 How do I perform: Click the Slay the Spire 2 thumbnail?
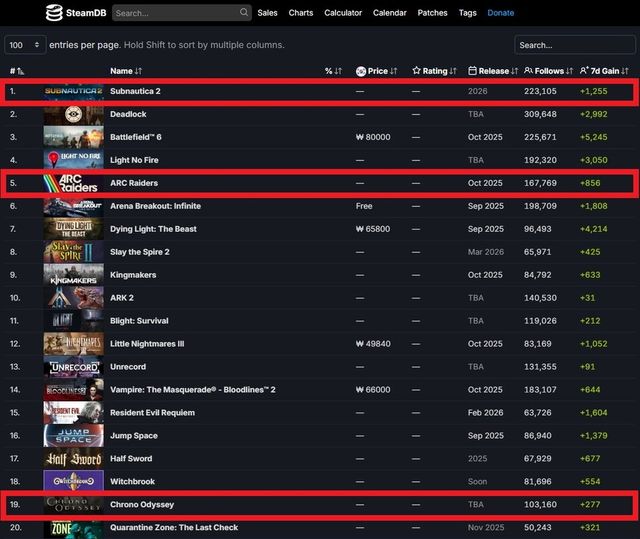[73, 252]
